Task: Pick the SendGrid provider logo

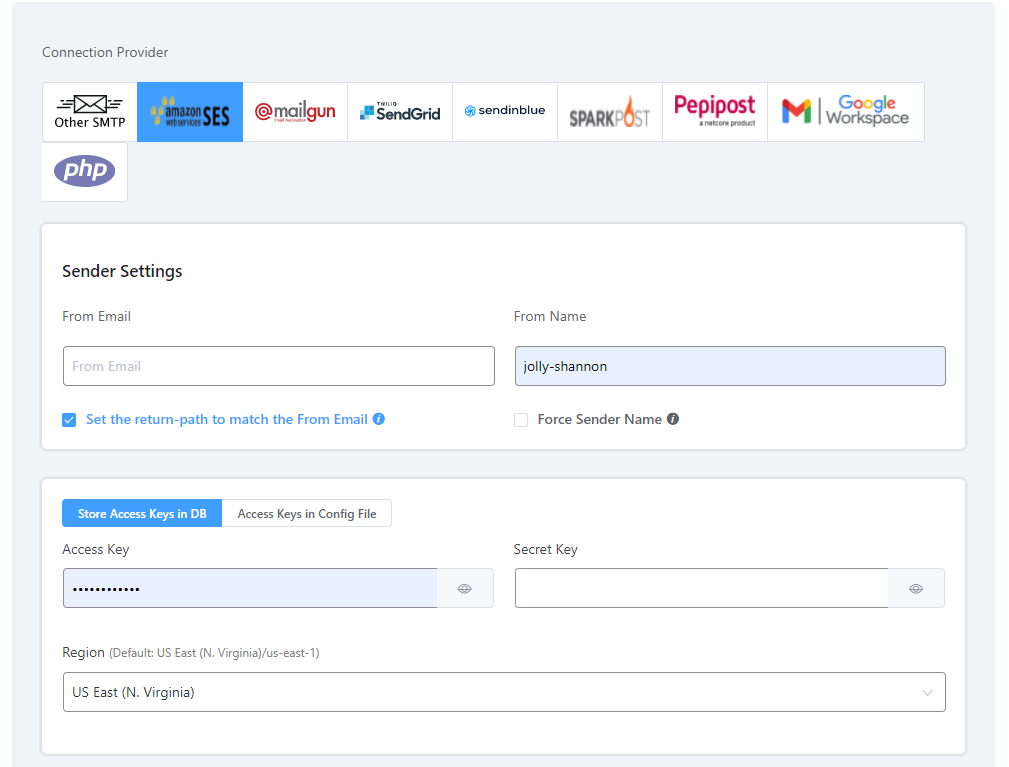Action: (x=400, y=112)
